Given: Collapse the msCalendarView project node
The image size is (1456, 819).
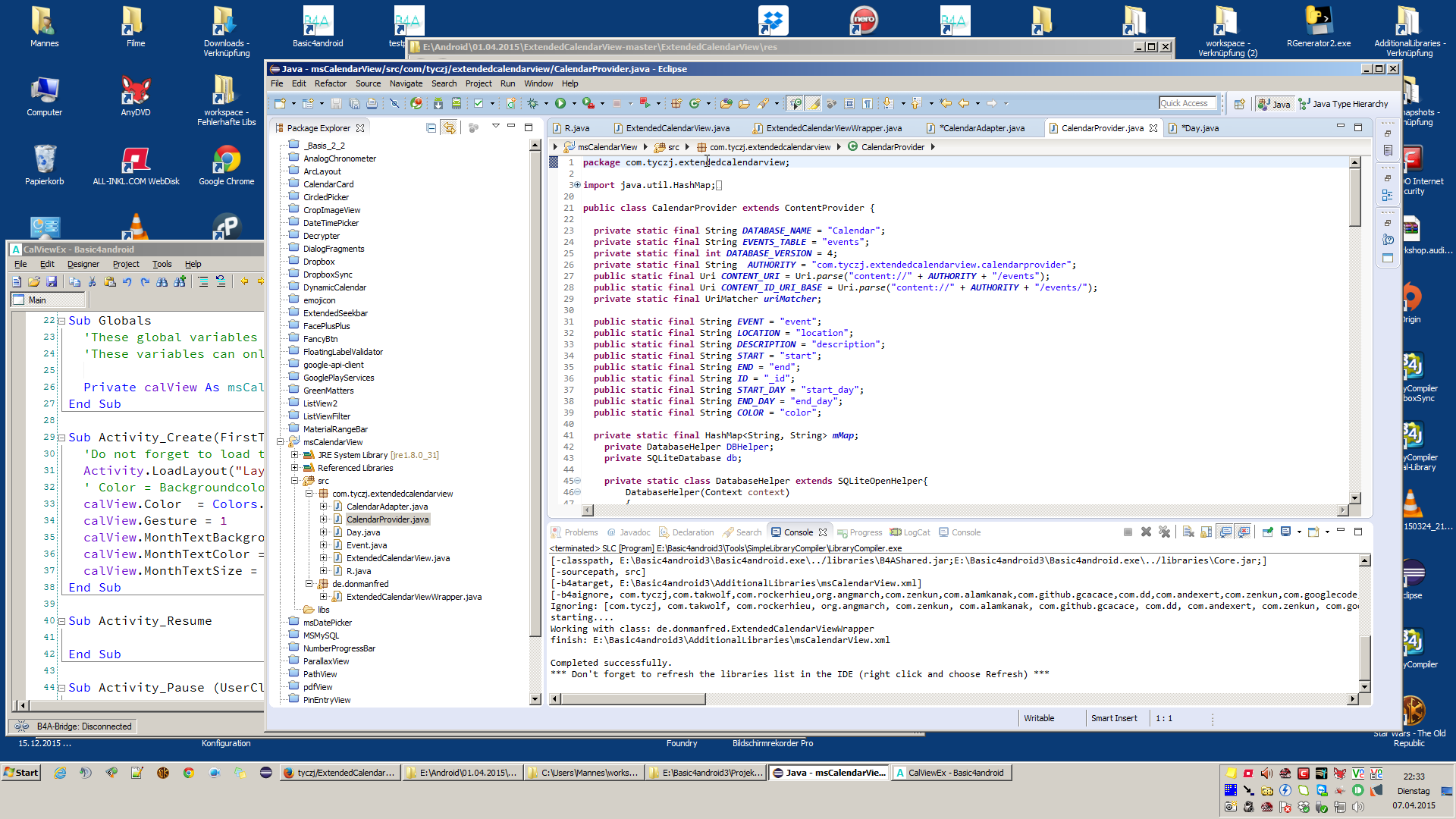Looking at the screenshot, I should pyautogui.click(x=281, y=442).
